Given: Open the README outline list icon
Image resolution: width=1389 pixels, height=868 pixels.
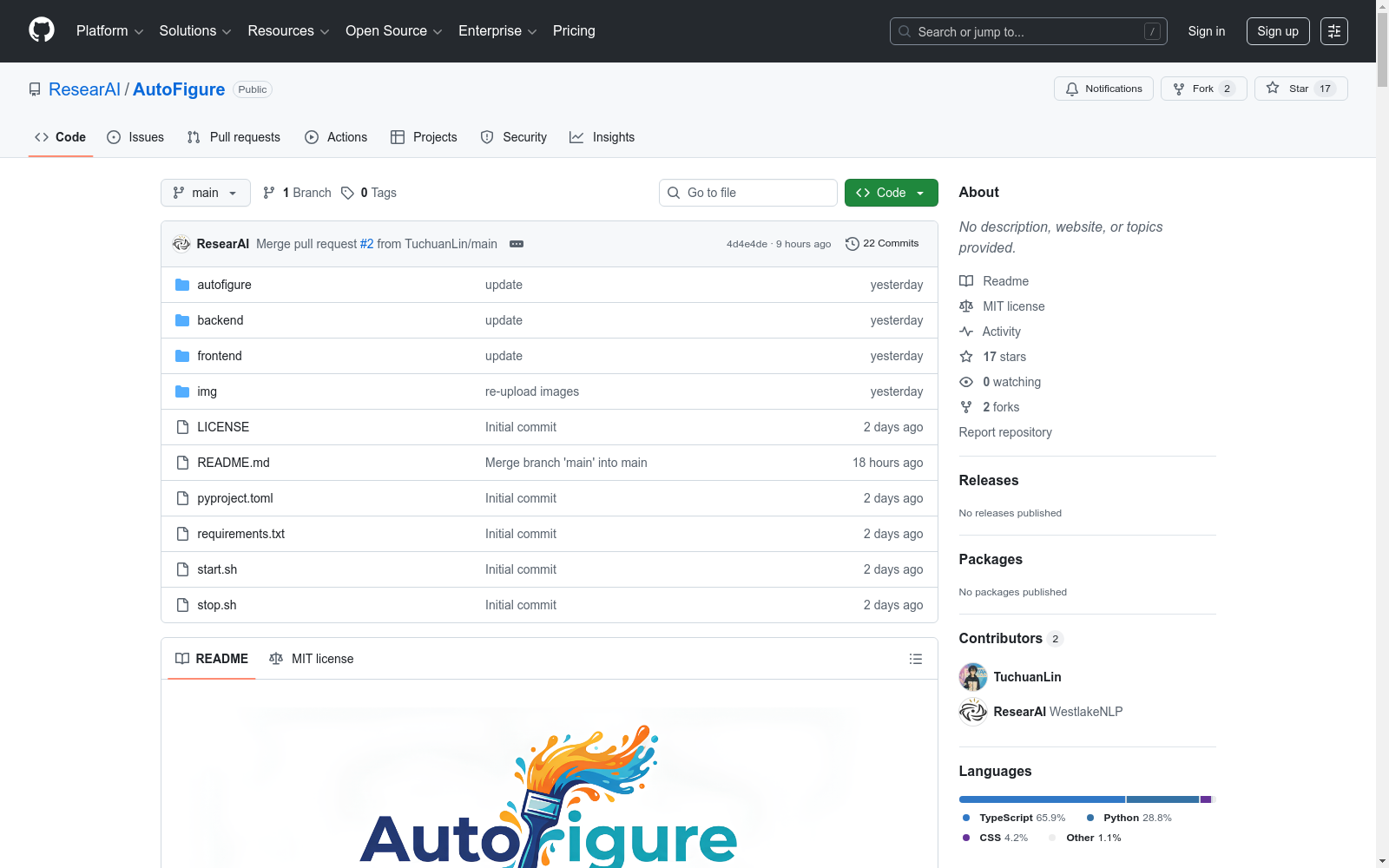Looking at the screenshot, I should 915,659.
